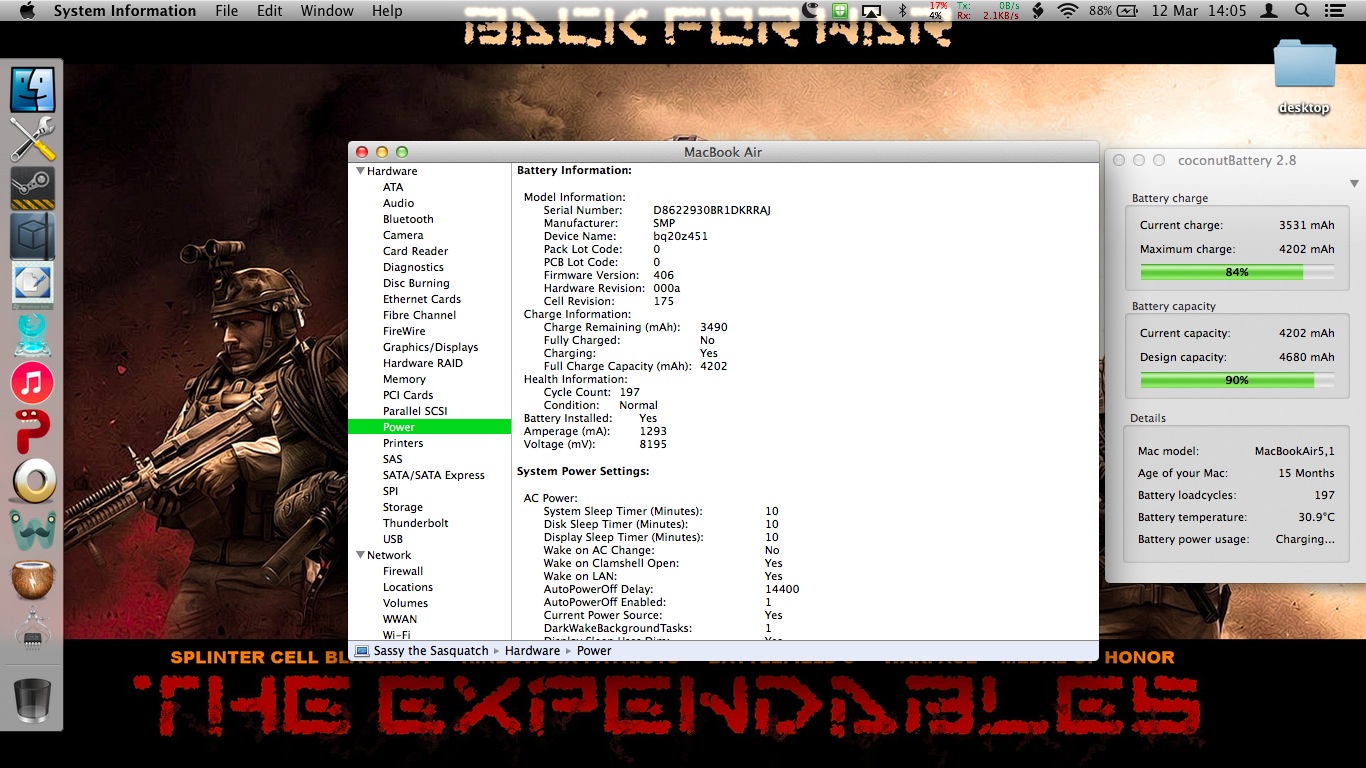1366x768 pixels.
Task: Click coconutBattery icon in the dock
Action: [x=33, y=580]
